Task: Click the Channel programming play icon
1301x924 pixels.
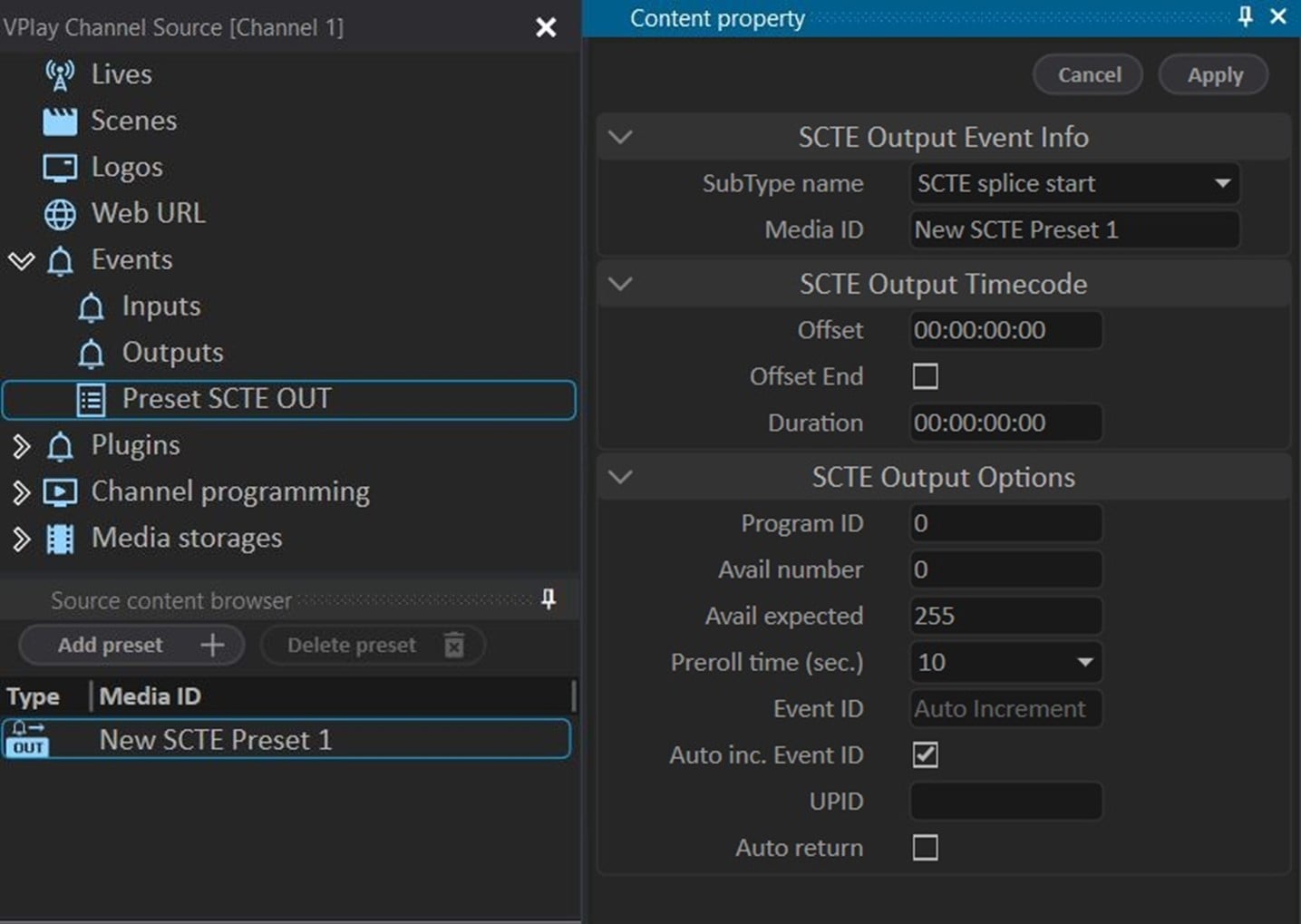Action: (60, 492)
